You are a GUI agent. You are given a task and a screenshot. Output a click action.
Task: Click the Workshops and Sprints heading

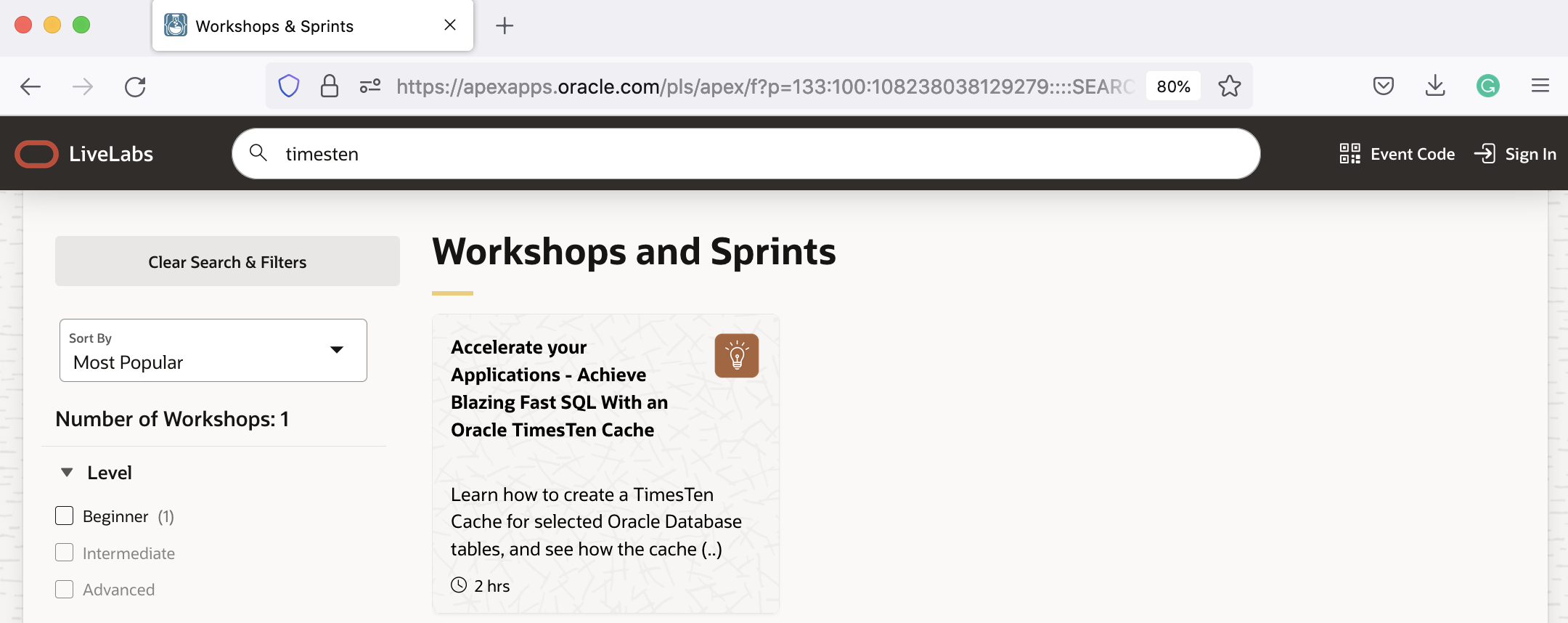[634, 252]
